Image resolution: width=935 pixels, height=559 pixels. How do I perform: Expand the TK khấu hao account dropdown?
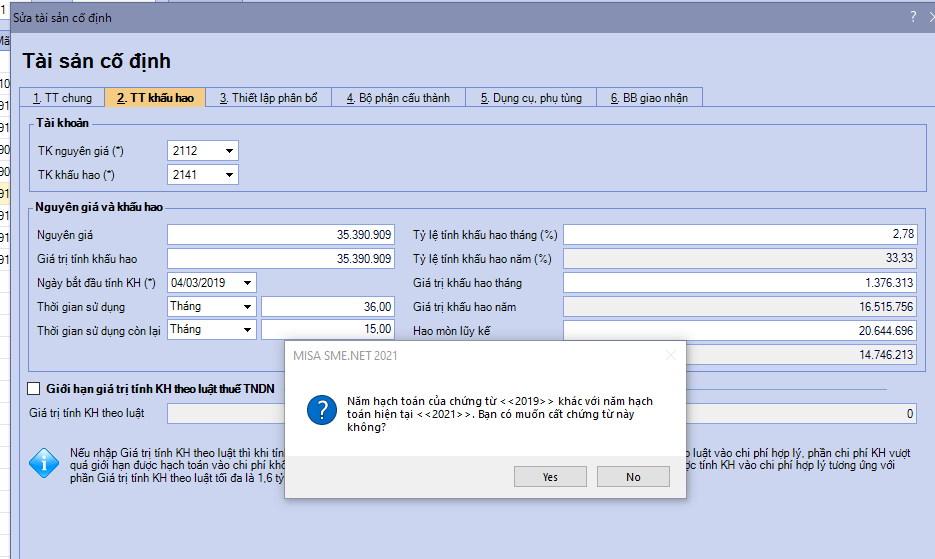click(x=230, y=175)
